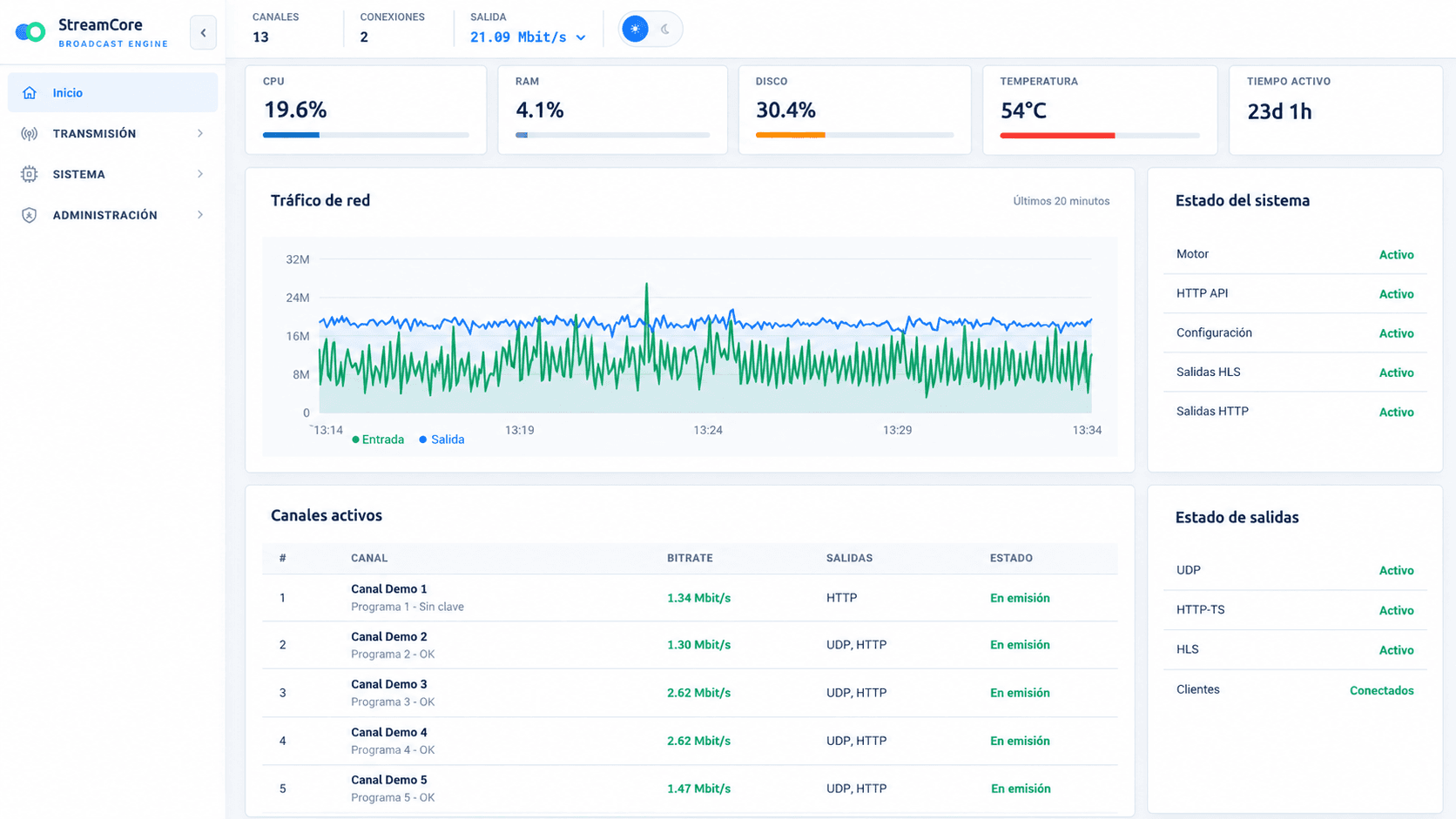The width and height of the screenshot is (1456, 819).
Task: Click En emisión status for Canal Demo 1
Action: tap(1020, 598)
